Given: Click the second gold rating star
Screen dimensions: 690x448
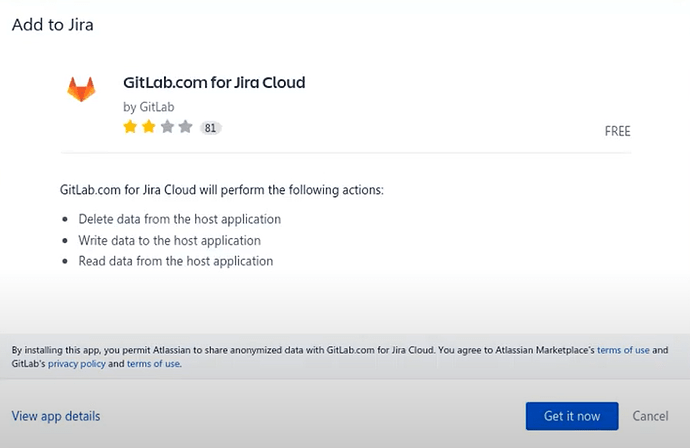Looking at the screenshot, I should pyautogui.click(x=148, y=127).
